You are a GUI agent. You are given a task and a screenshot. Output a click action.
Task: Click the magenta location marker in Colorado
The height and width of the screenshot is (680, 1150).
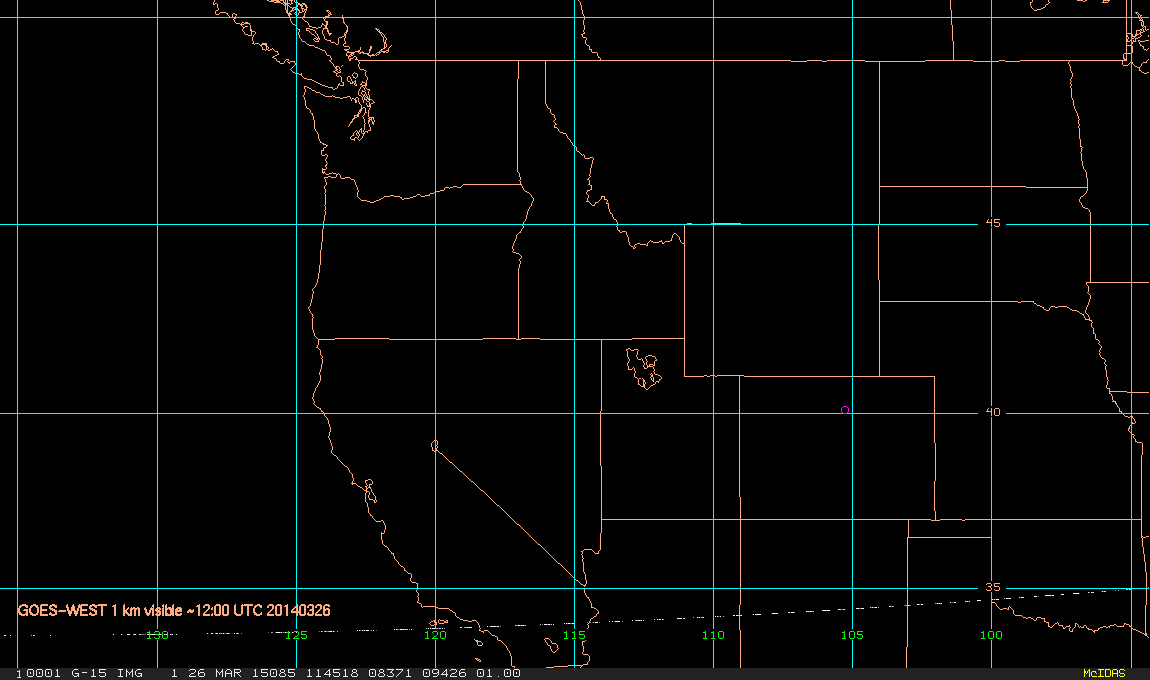tap(845, 410)
